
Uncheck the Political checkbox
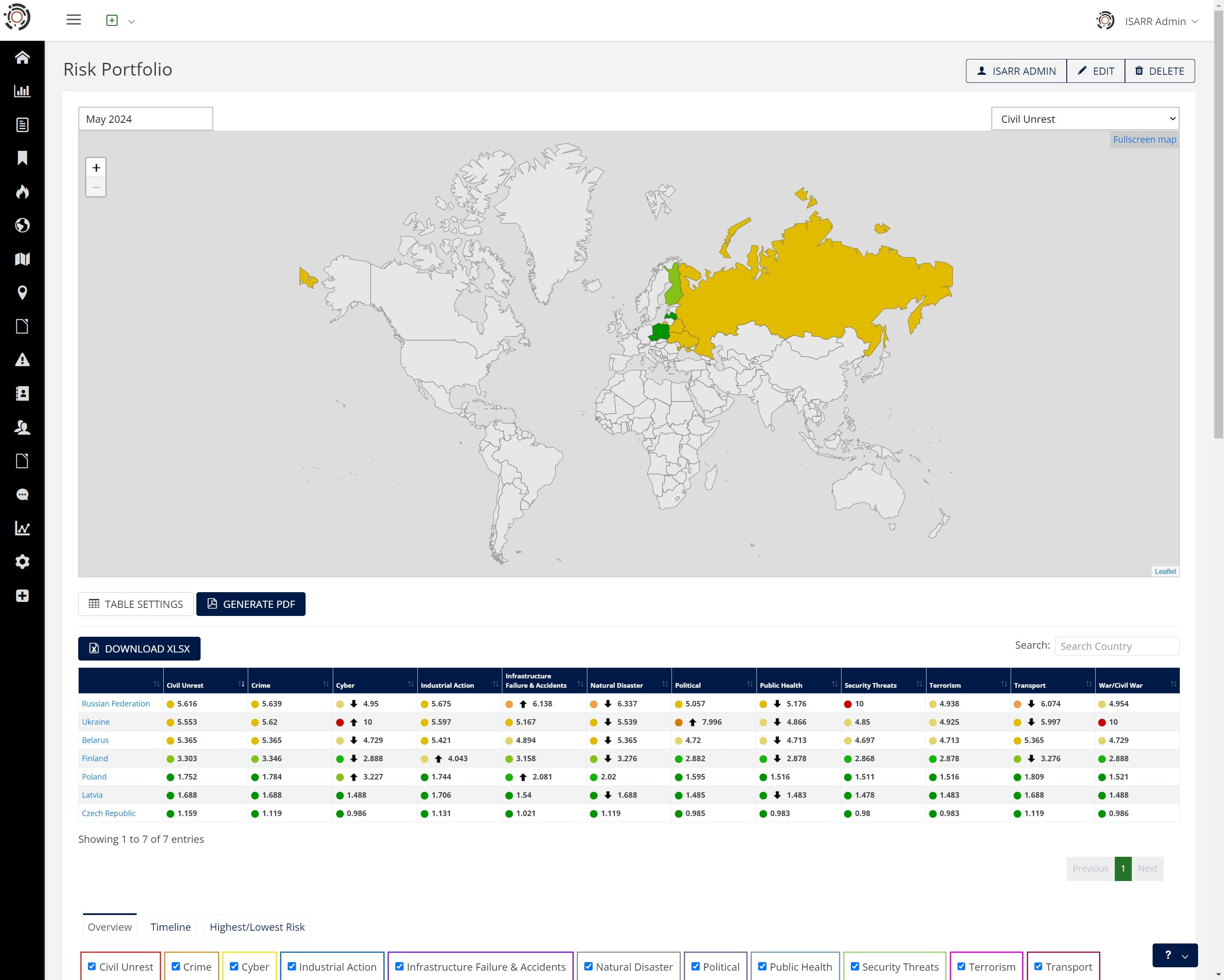pos(695,966)
